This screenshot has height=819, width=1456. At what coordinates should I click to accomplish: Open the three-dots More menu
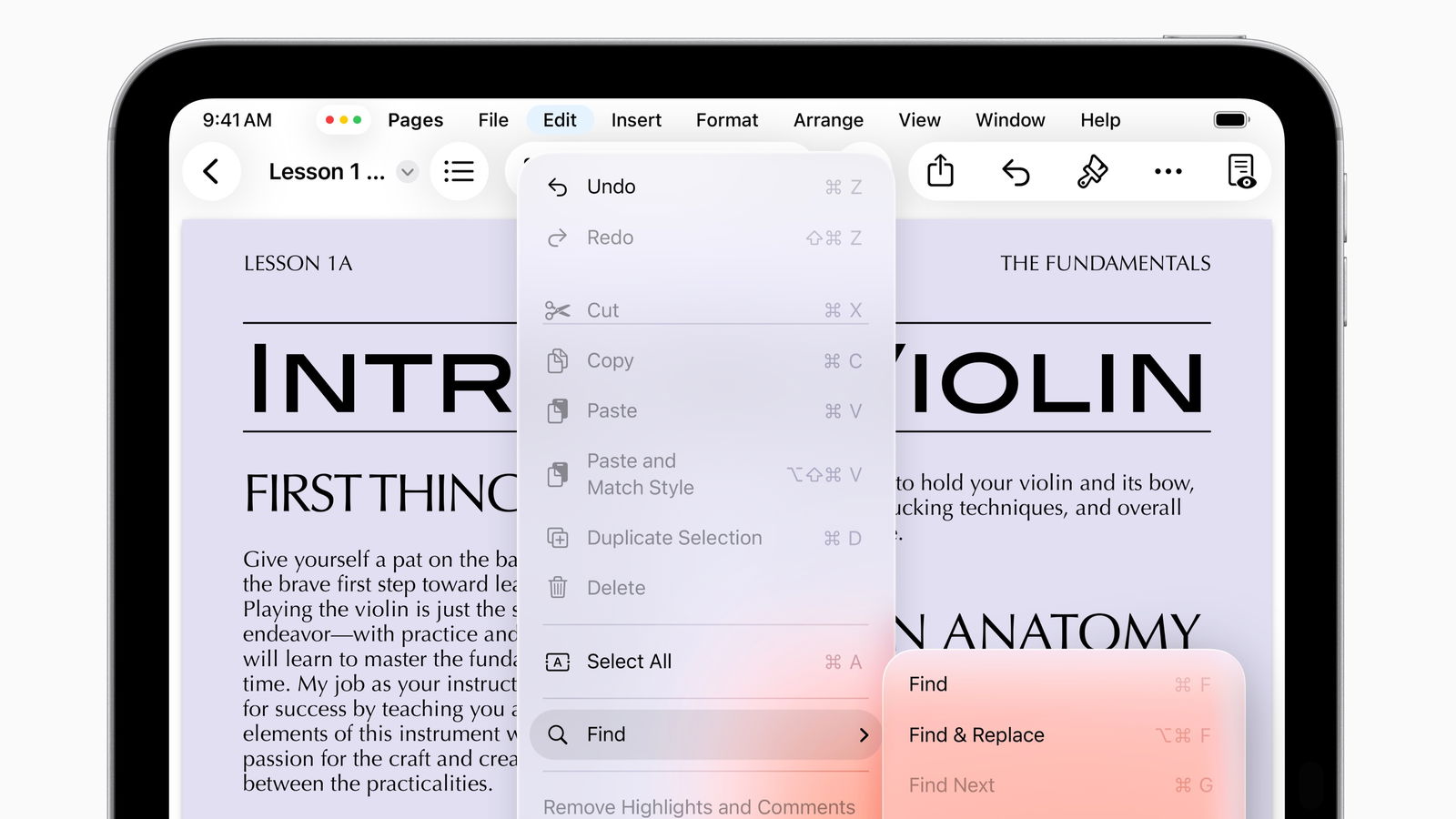pos(1168,171)
